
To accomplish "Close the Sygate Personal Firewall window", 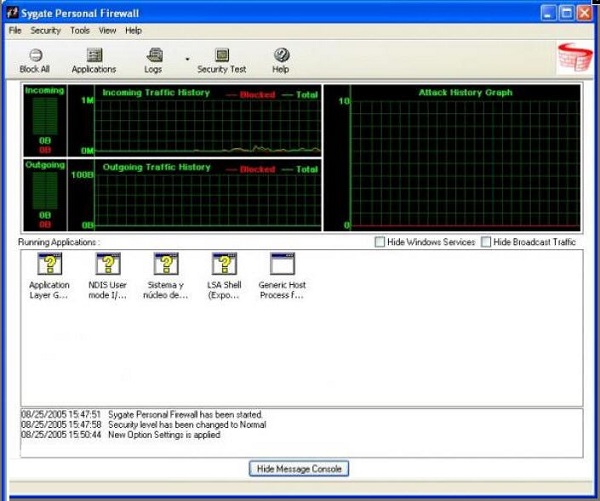I will 585,13.
